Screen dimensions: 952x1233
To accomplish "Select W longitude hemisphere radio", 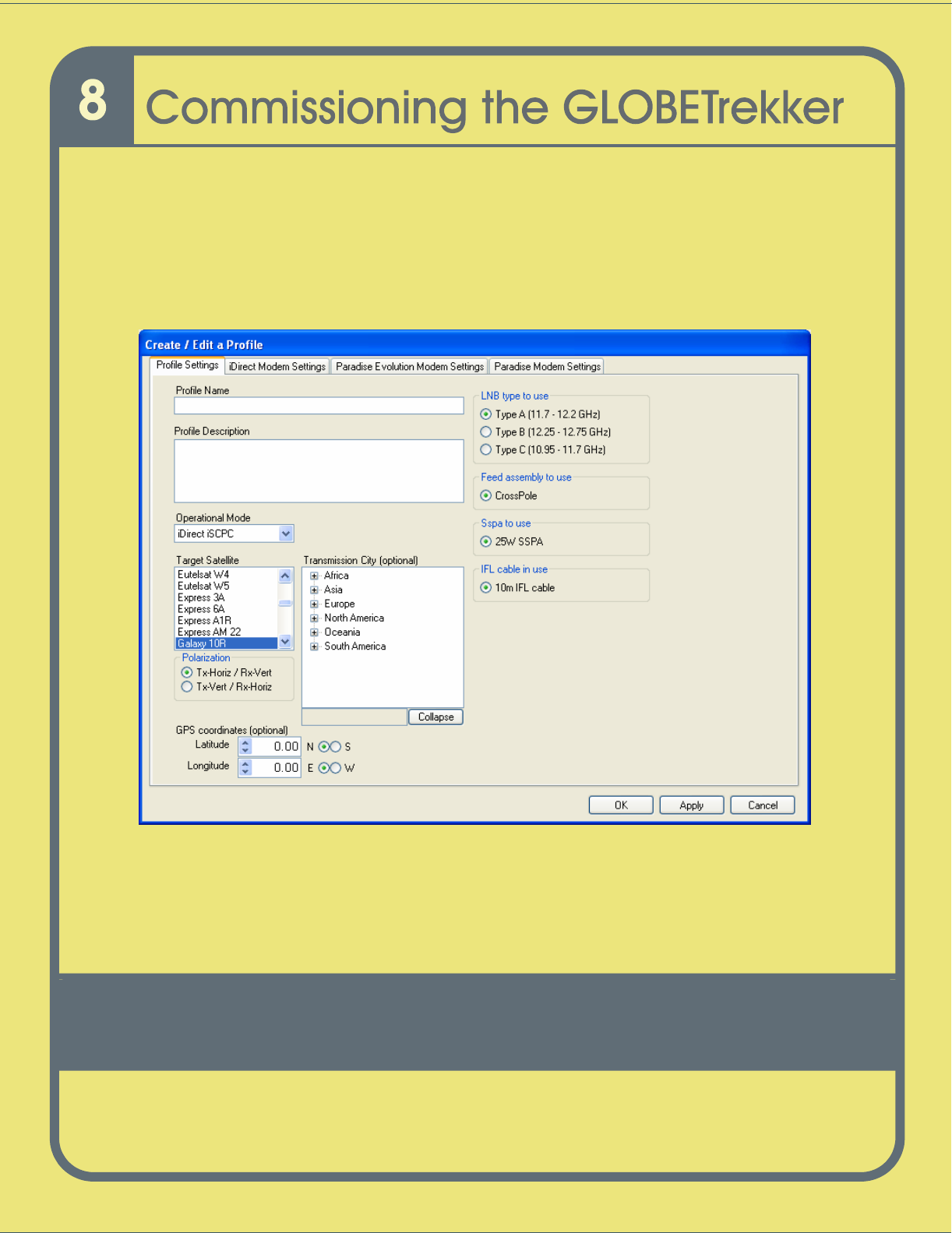I will 336,768.
